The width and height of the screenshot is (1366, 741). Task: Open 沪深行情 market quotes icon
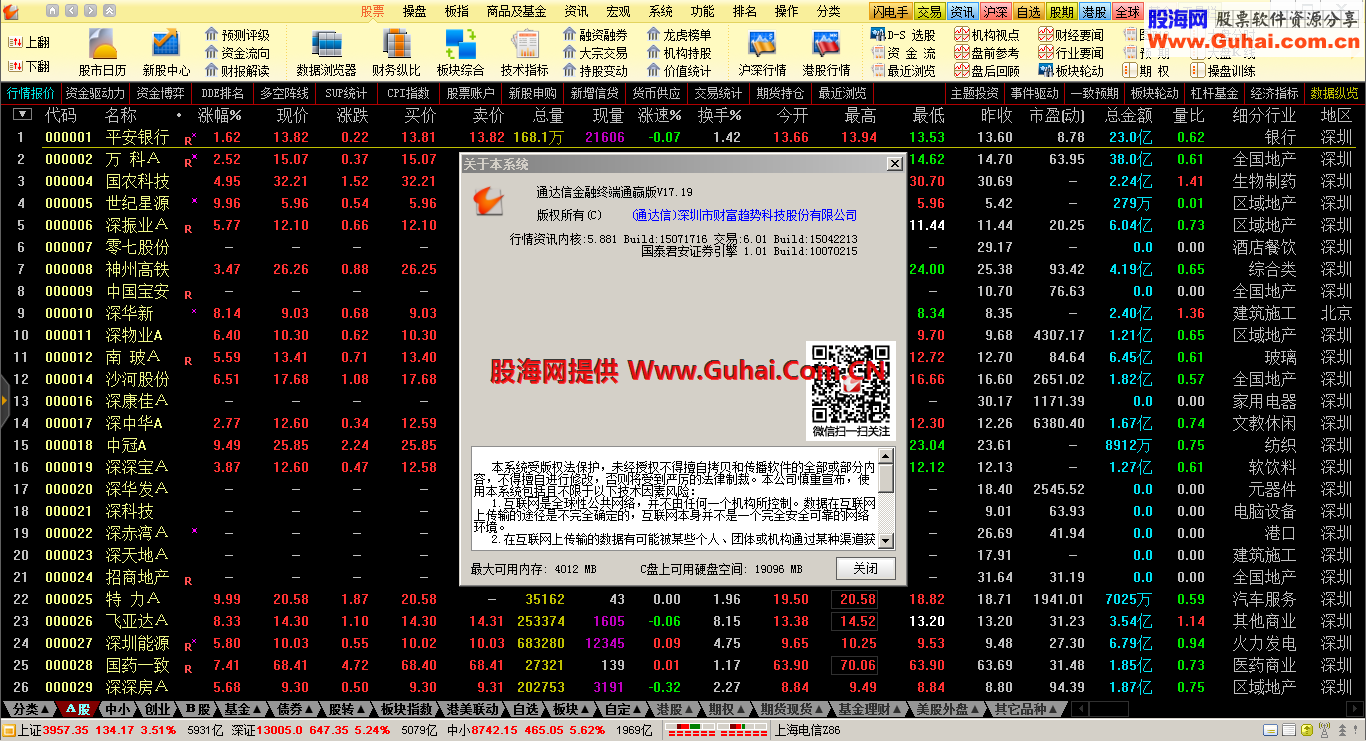click(x=762, y=52)
